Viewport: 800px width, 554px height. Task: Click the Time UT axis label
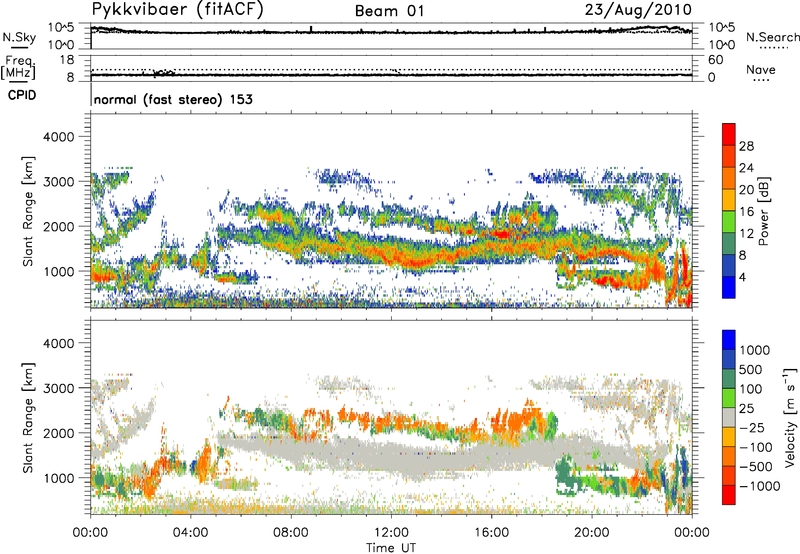coord(391,548)
